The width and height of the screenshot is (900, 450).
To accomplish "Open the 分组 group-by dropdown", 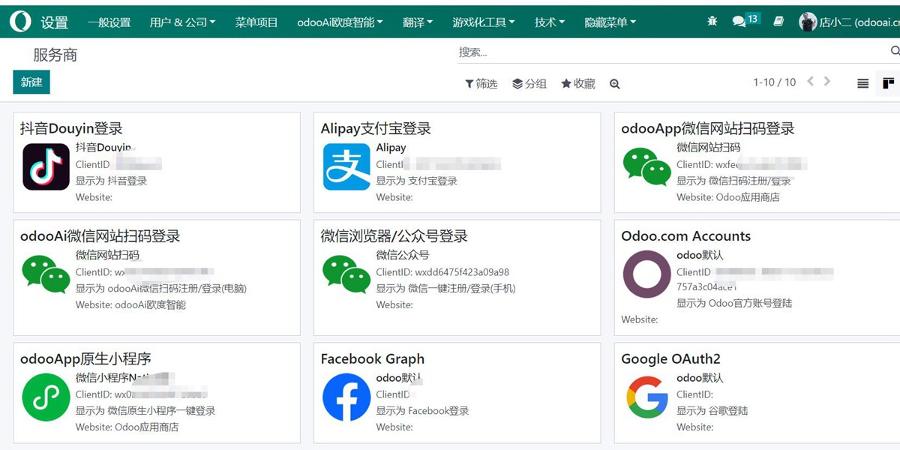I will click(529, 84).
